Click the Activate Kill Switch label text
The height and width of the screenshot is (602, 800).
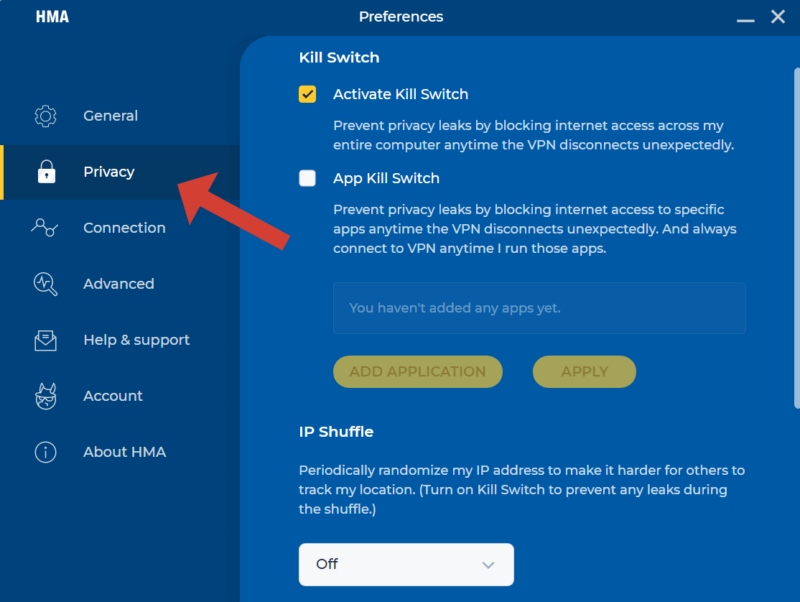[401, 94]
